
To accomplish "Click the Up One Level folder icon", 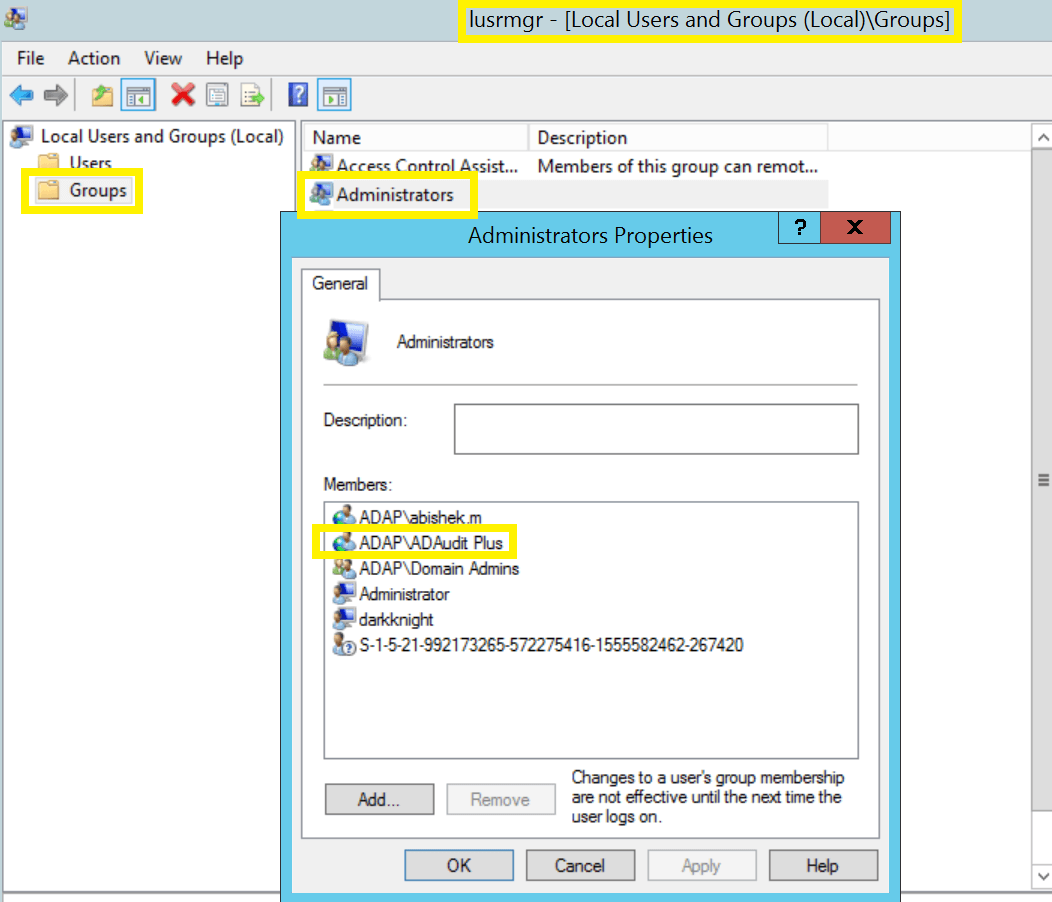I will [x=102, y=95].
